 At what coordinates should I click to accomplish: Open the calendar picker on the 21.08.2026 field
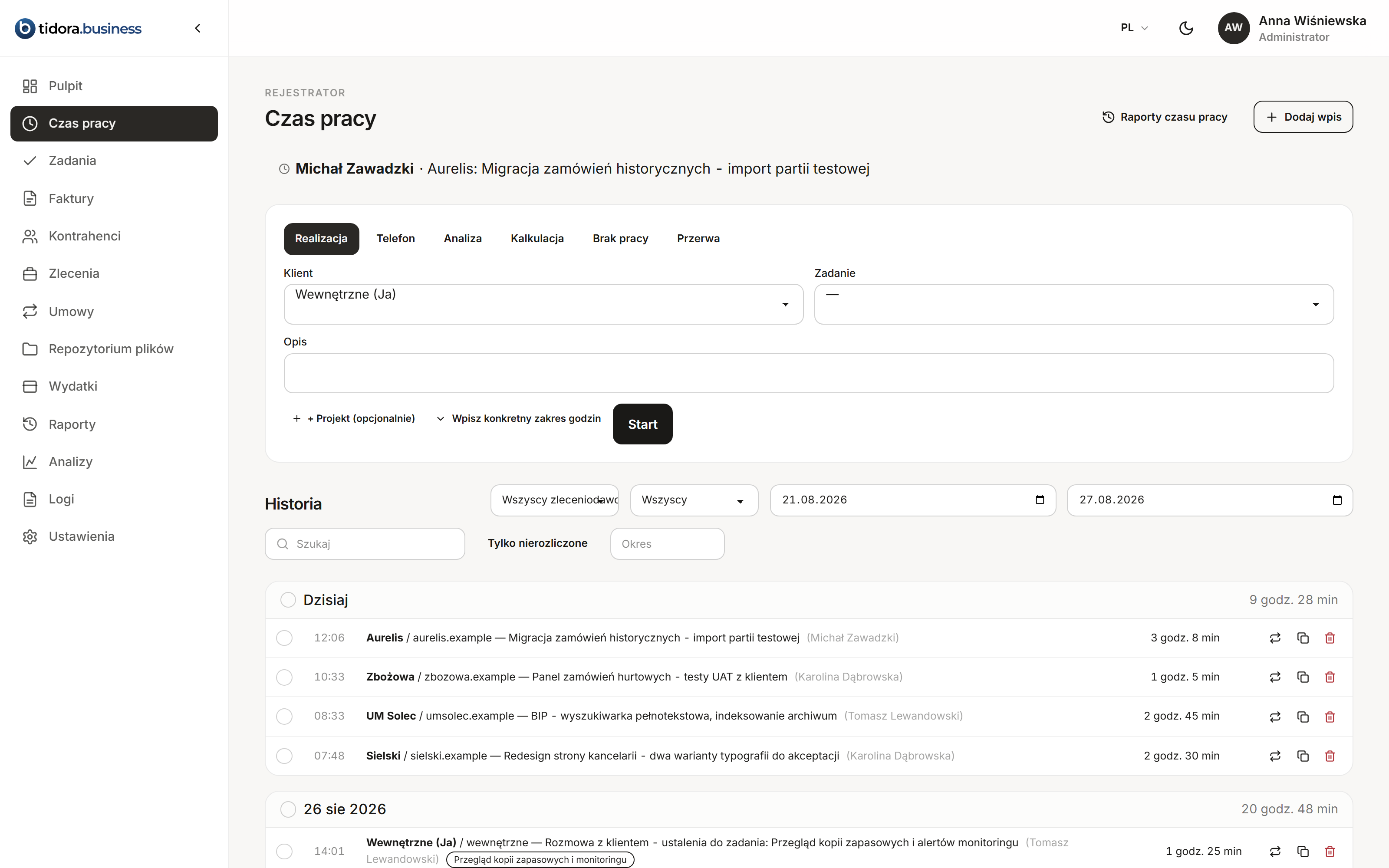[1040, 500]
